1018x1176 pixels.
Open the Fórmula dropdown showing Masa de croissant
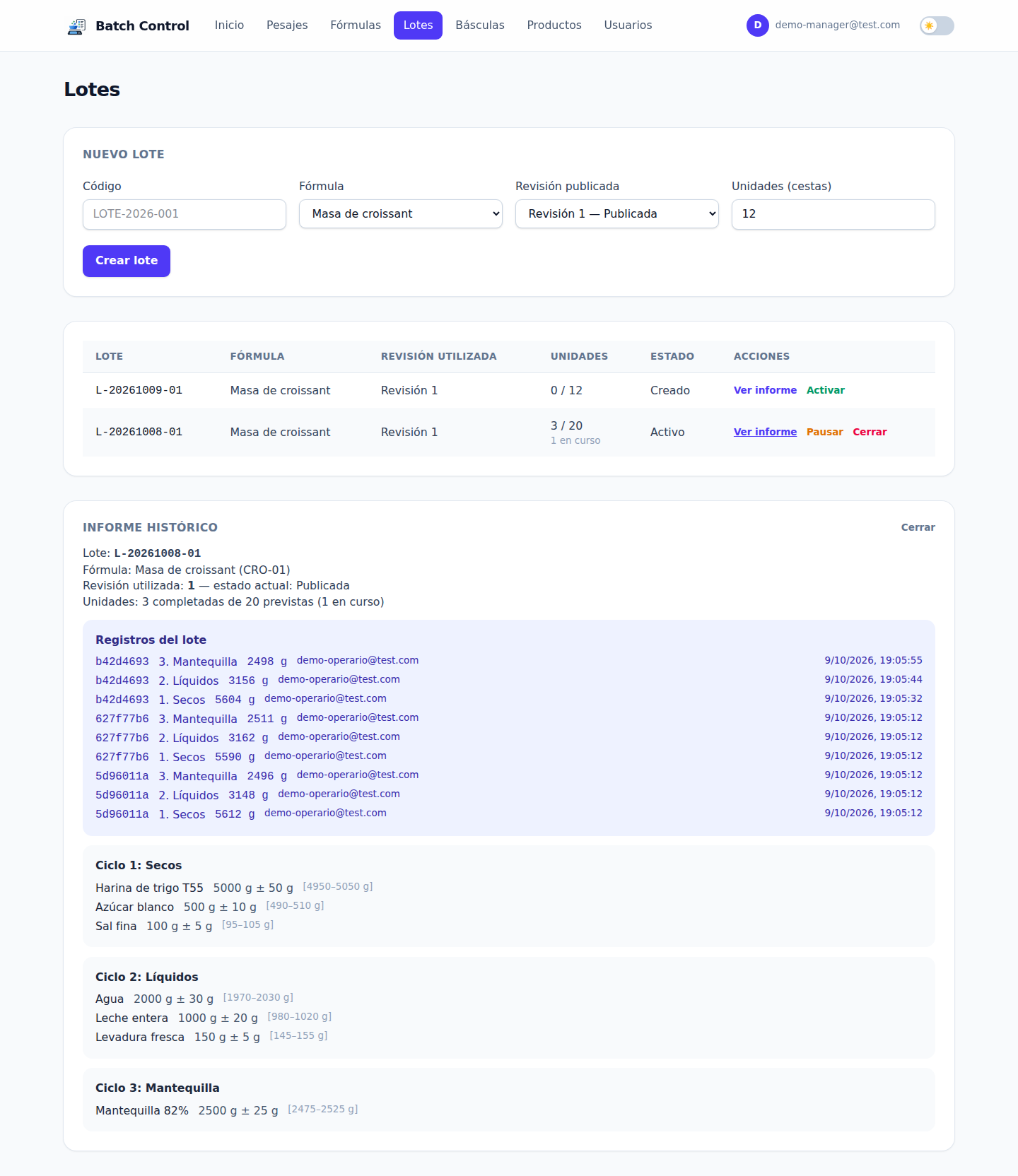point(401,214)
